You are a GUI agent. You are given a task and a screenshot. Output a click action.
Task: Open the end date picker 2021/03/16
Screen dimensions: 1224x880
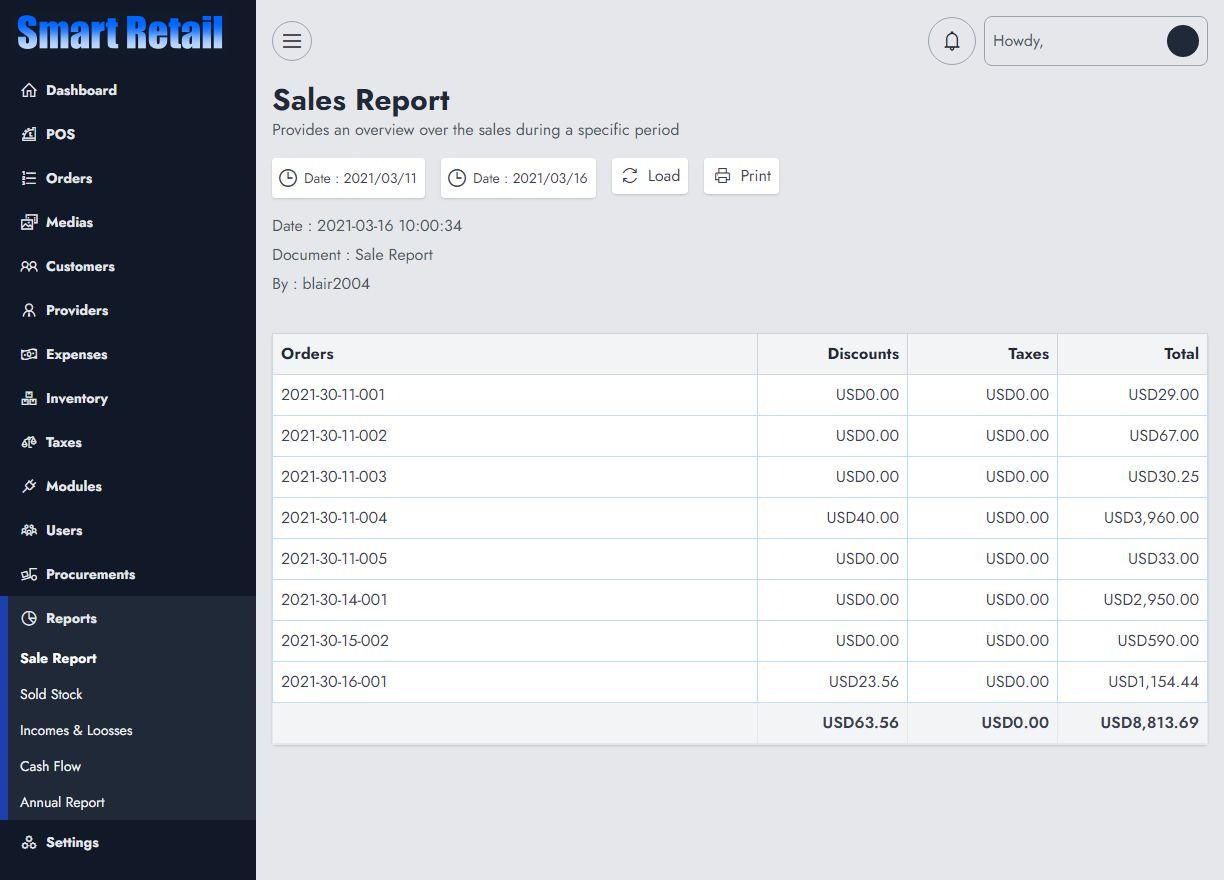coord(518,178)
